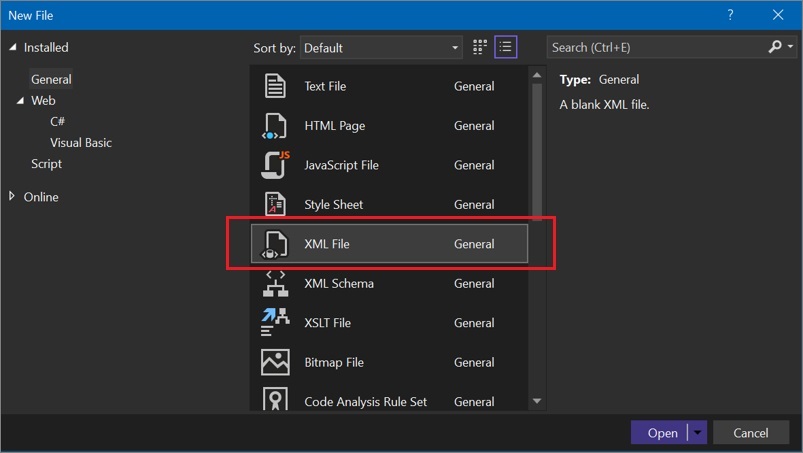Expand the Online tree node

pyautogui.click(x=12, y=196)
